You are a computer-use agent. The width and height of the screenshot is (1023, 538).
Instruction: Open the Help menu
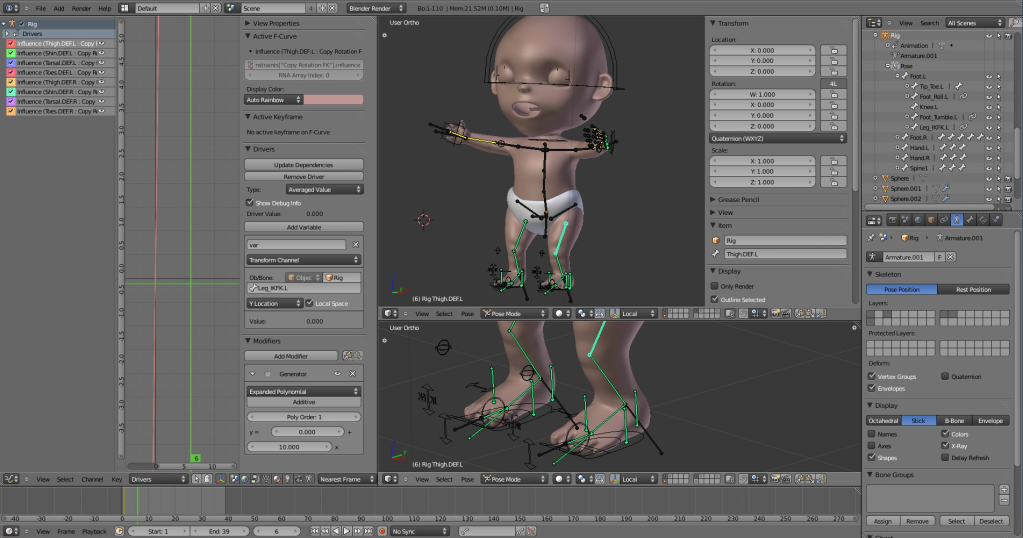click(x=104, y=8)
